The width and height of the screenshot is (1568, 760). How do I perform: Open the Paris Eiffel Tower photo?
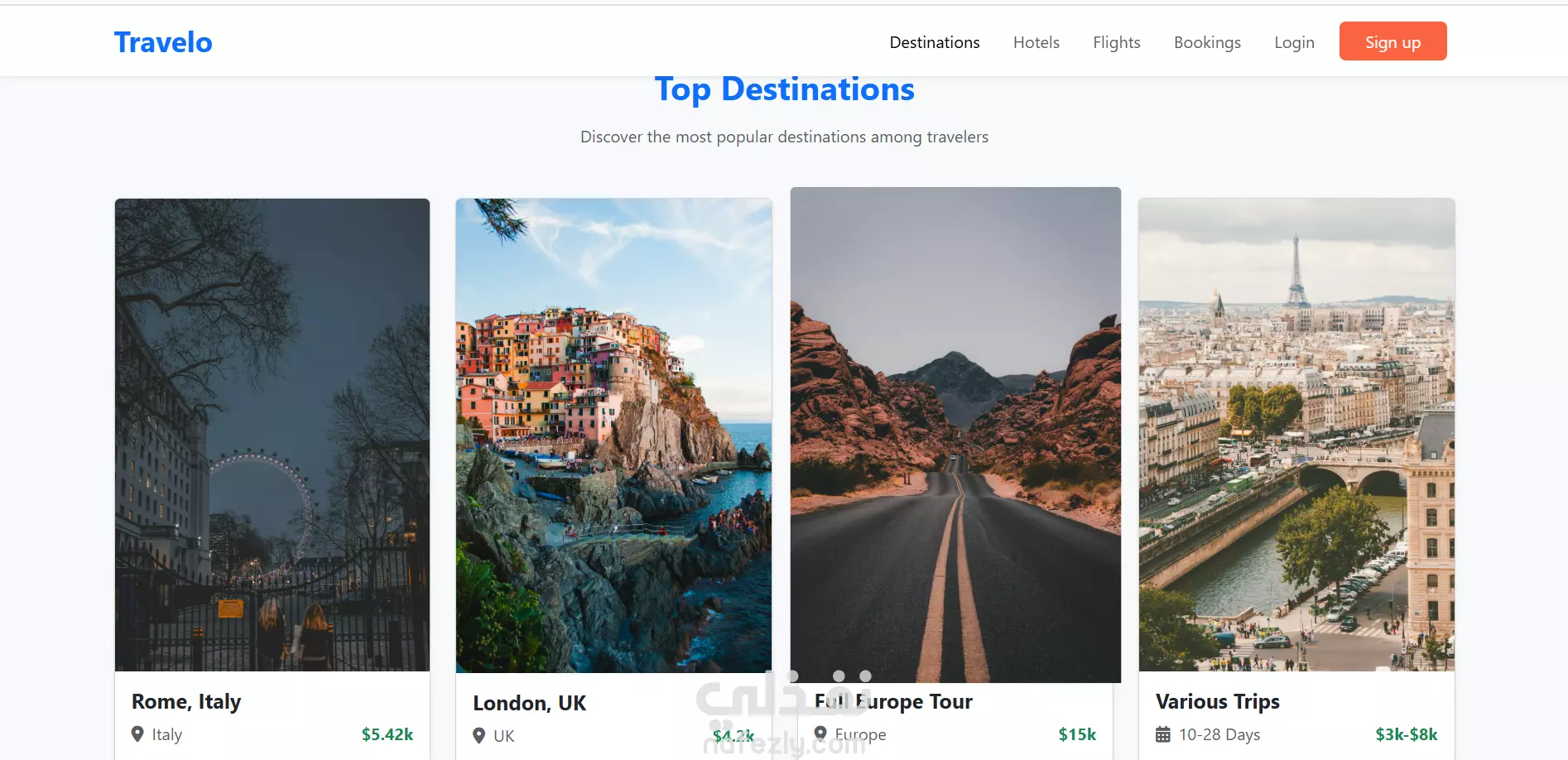click(1296, 435)
